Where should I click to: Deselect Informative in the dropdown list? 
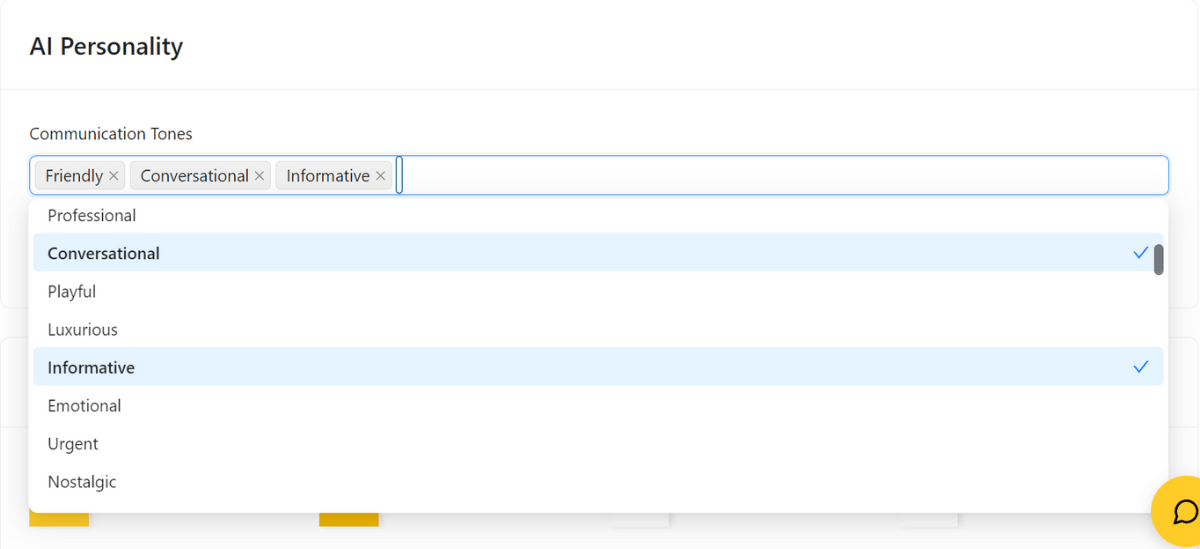tap(598, 367)
